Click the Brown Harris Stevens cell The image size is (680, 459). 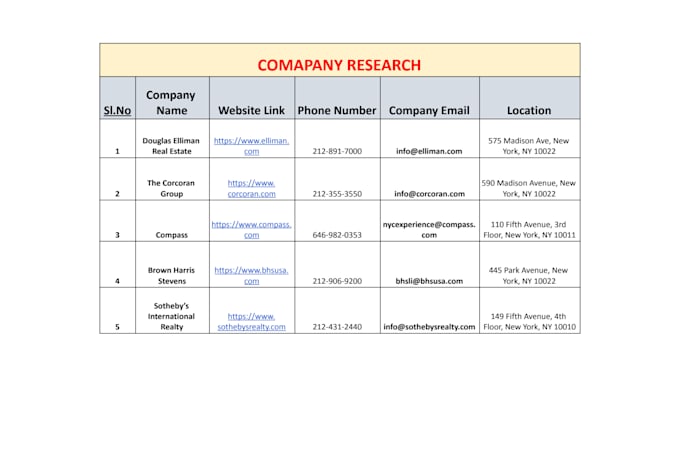pyautogui.click(x=172, y=265)
